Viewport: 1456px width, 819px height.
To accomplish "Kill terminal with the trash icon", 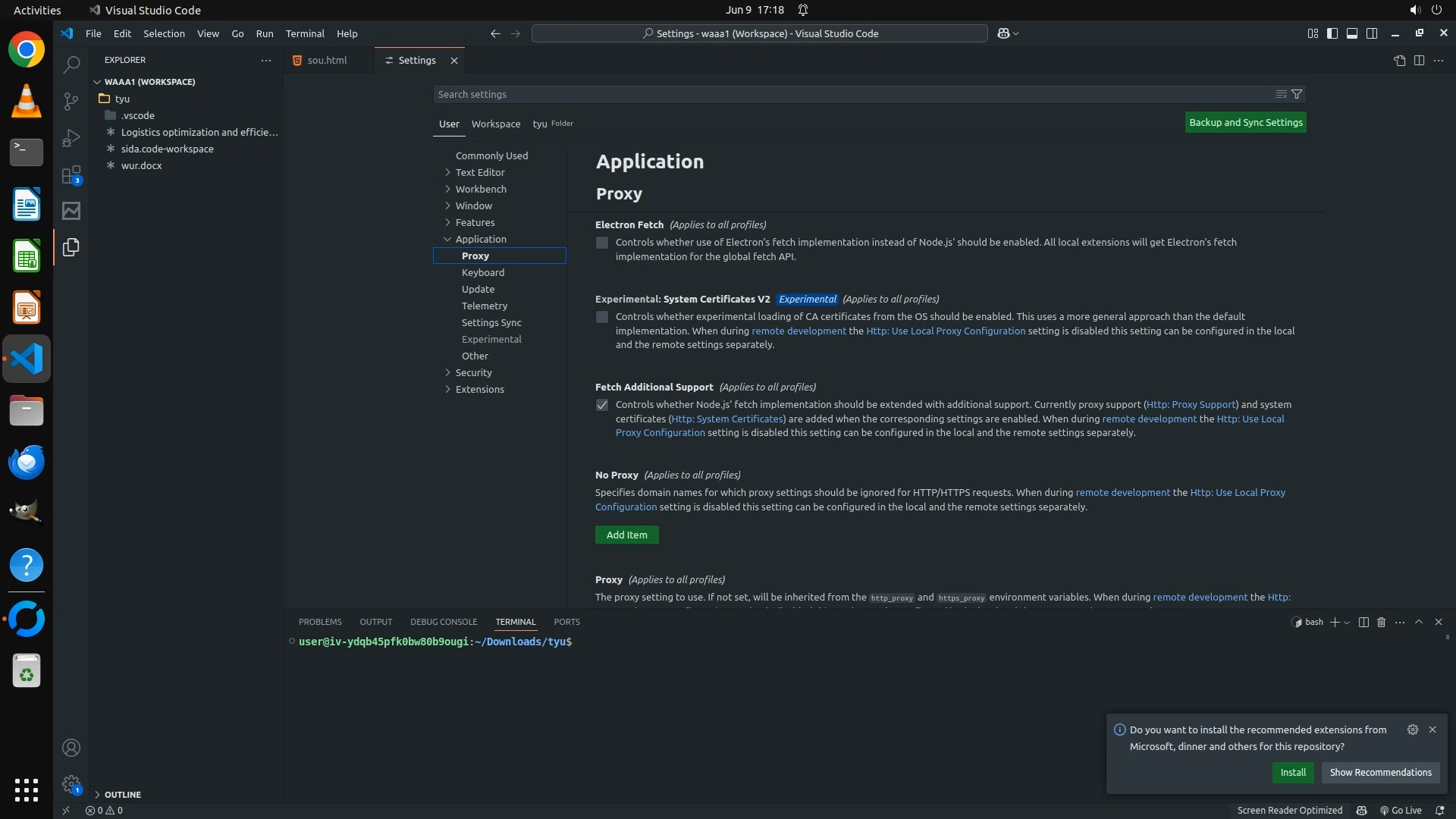I will click(x=1381, y=622).
